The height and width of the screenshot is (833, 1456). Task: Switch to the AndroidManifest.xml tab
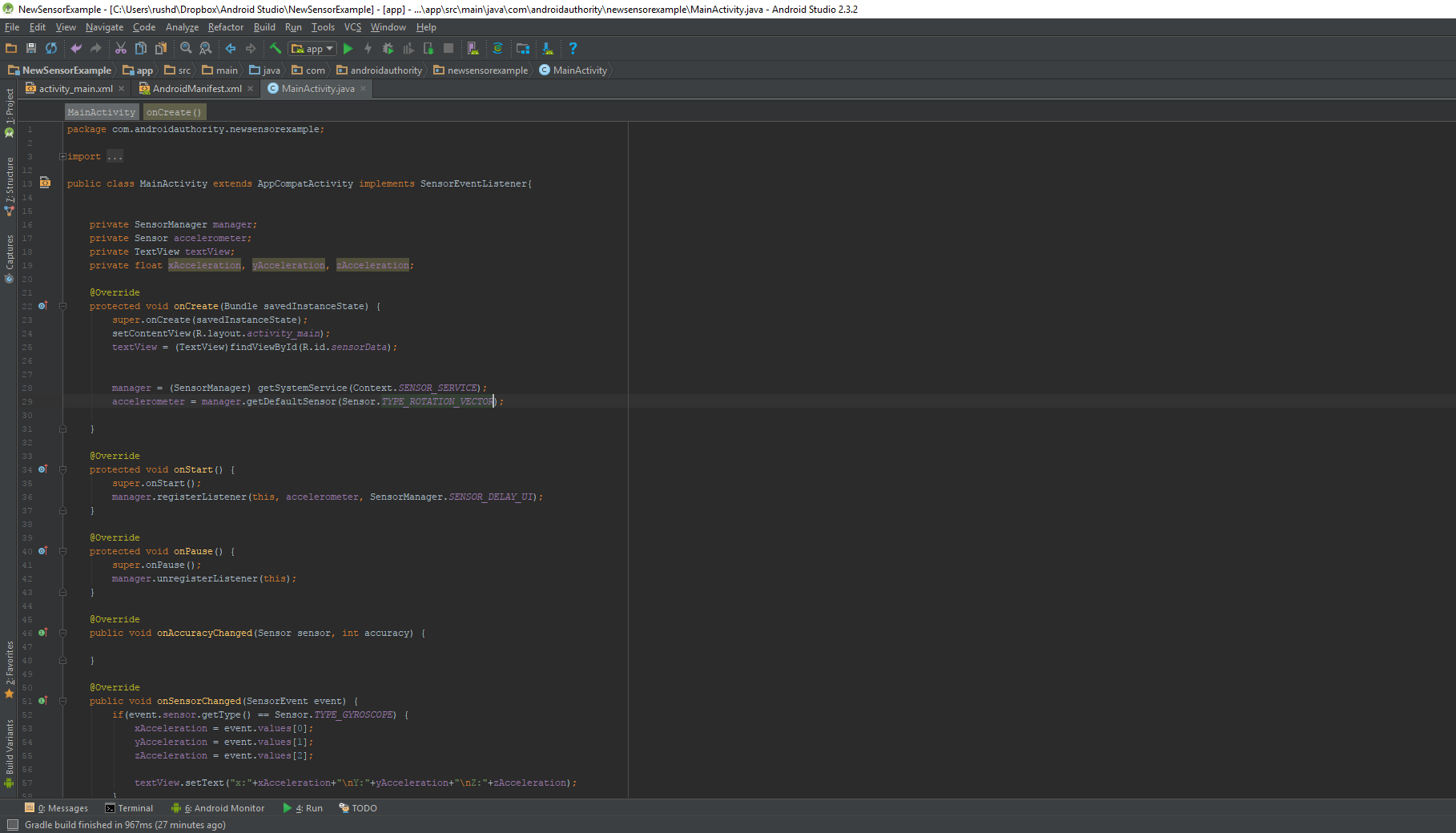coord(196,89)
